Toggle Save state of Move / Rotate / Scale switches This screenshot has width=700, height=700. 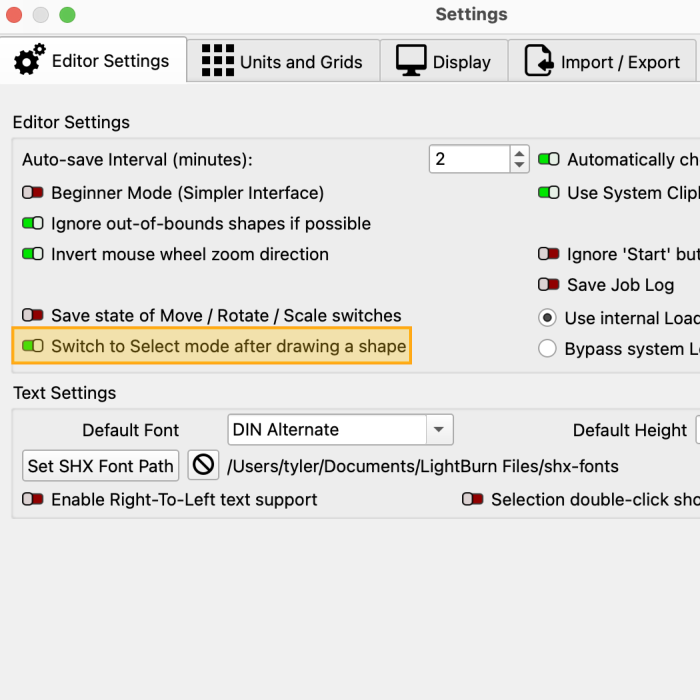pyautogui.click(x=33, y=316)
